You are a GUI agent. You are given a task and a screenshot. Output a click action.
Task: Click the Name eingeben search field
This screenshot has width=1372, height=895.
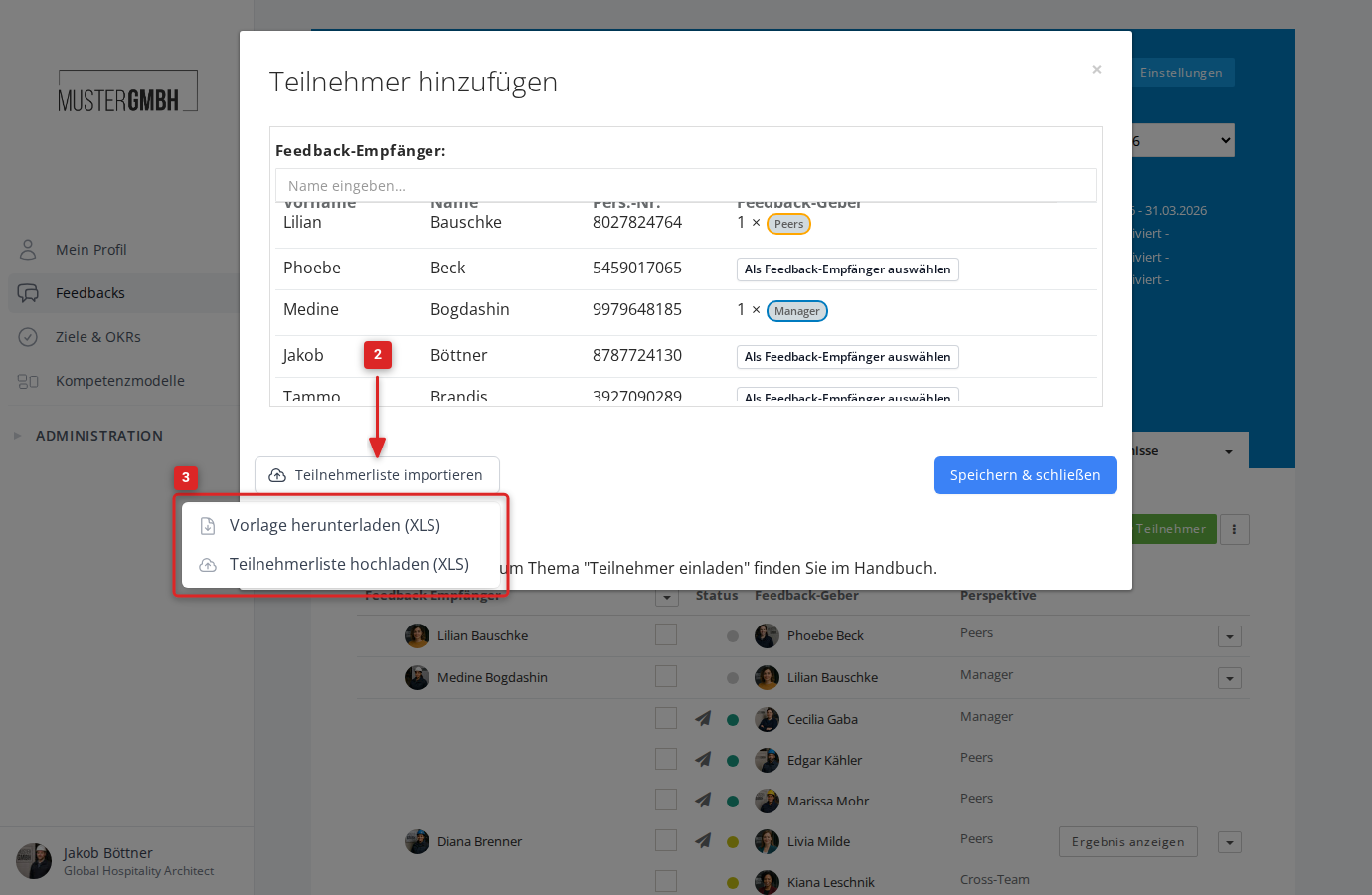click(x=686, y=186)
